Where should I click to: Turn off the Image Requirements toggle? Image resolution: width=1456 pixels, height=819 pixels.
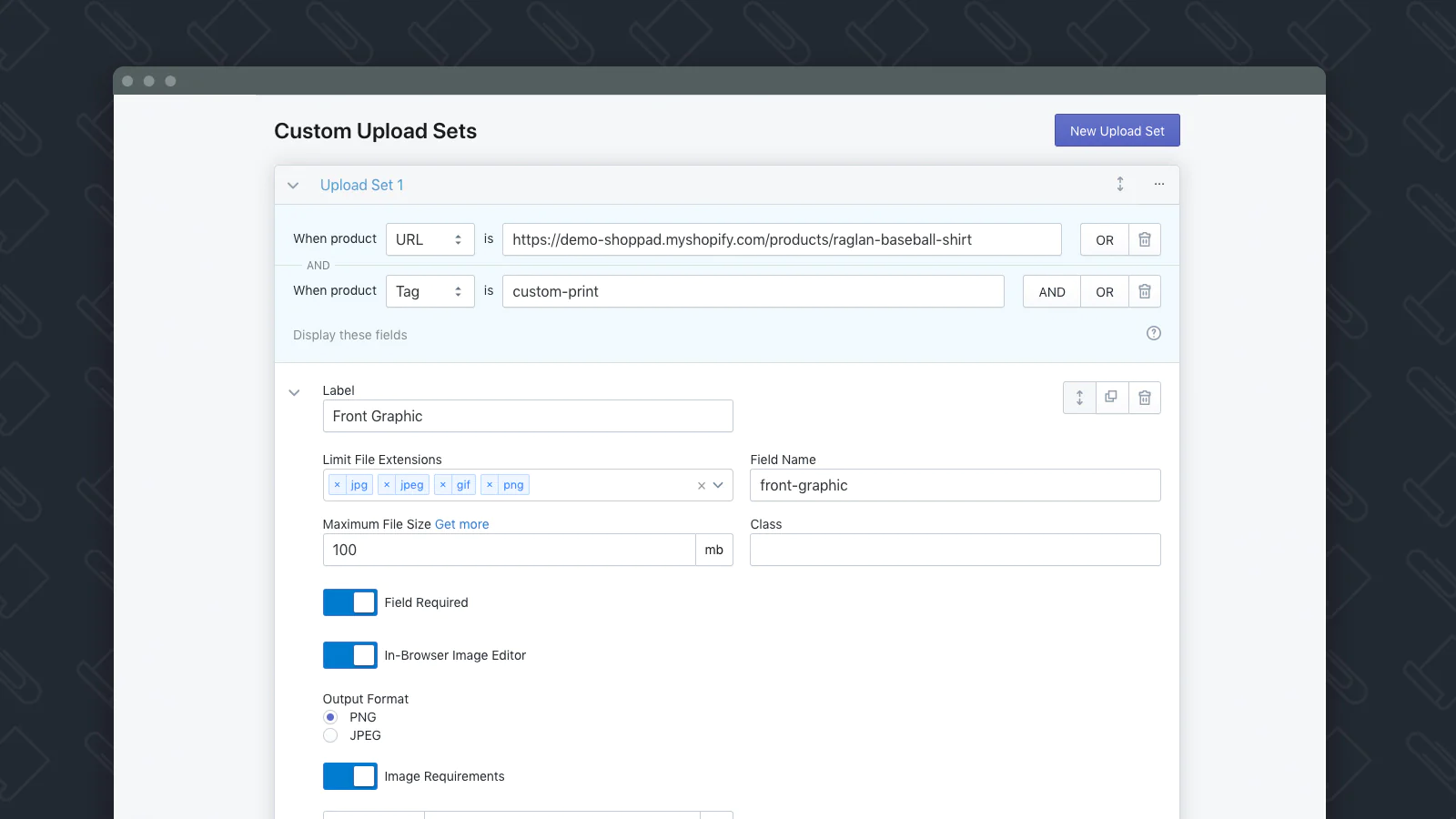[x=350, y=776]
